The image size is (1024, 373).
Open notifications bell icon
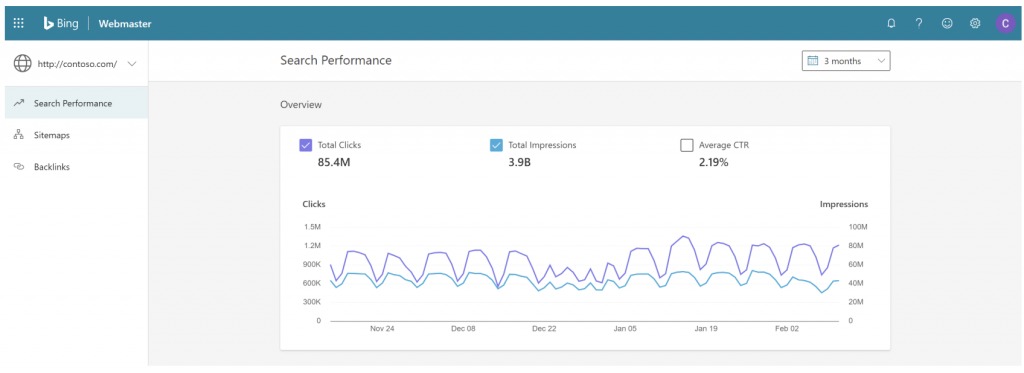tap(891, 24)
